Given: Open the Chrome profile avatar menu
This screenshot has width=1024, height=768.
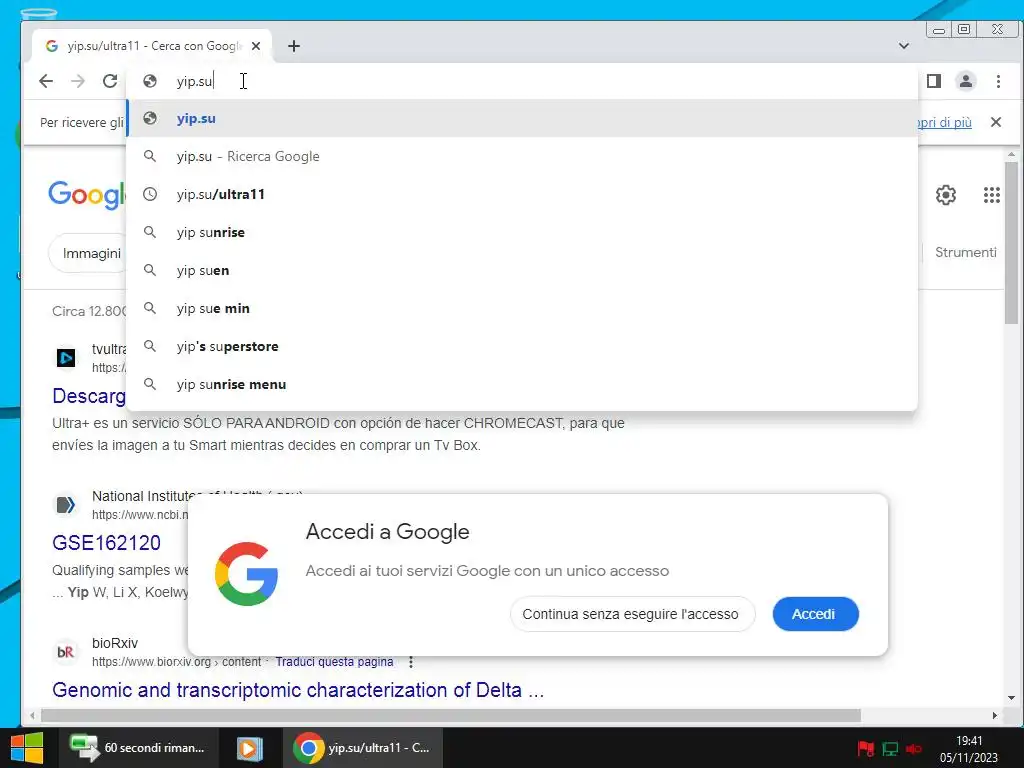Looking at the screenshot, I should 965,81.
